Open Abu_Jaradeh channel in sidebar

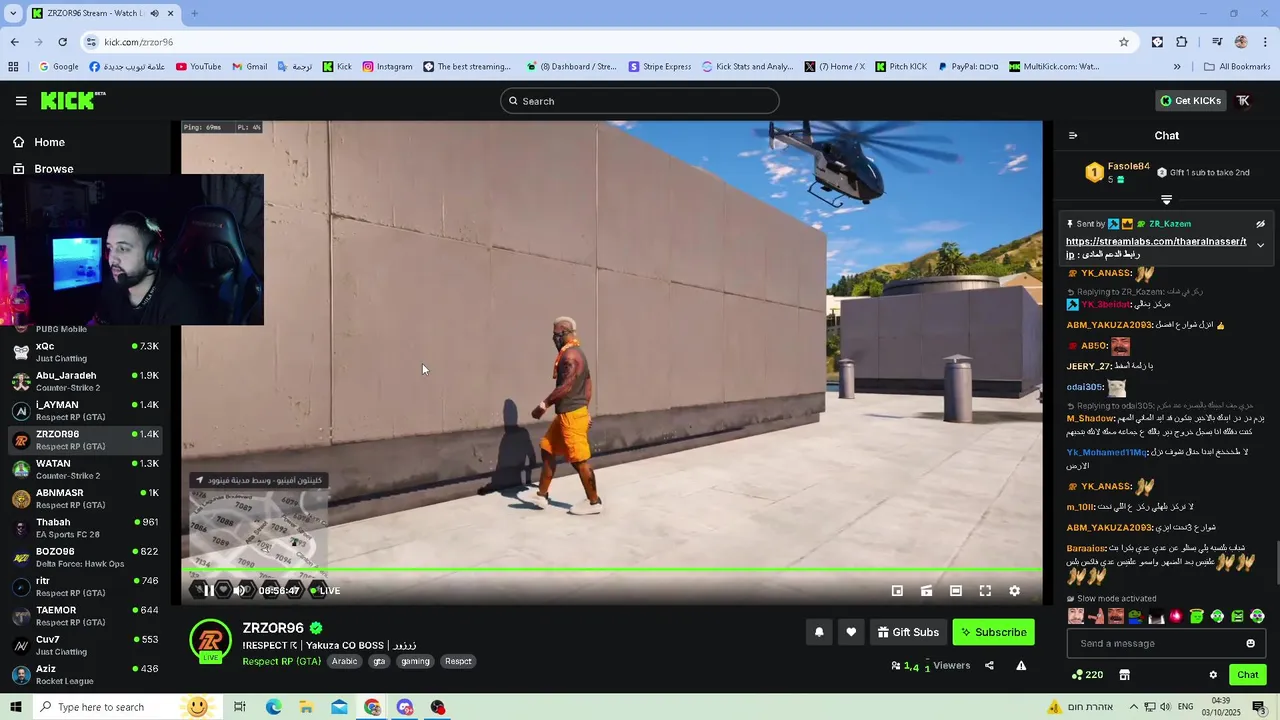[x=86, y=381]
